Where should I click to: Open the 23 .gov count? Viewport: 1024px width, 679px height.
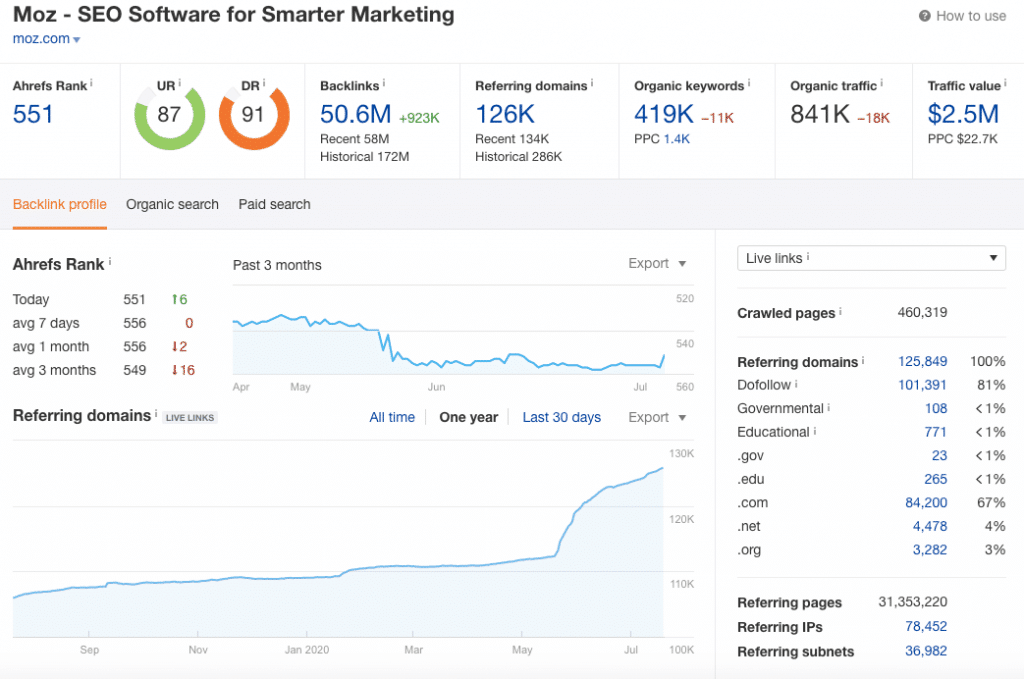click(939, 456)
